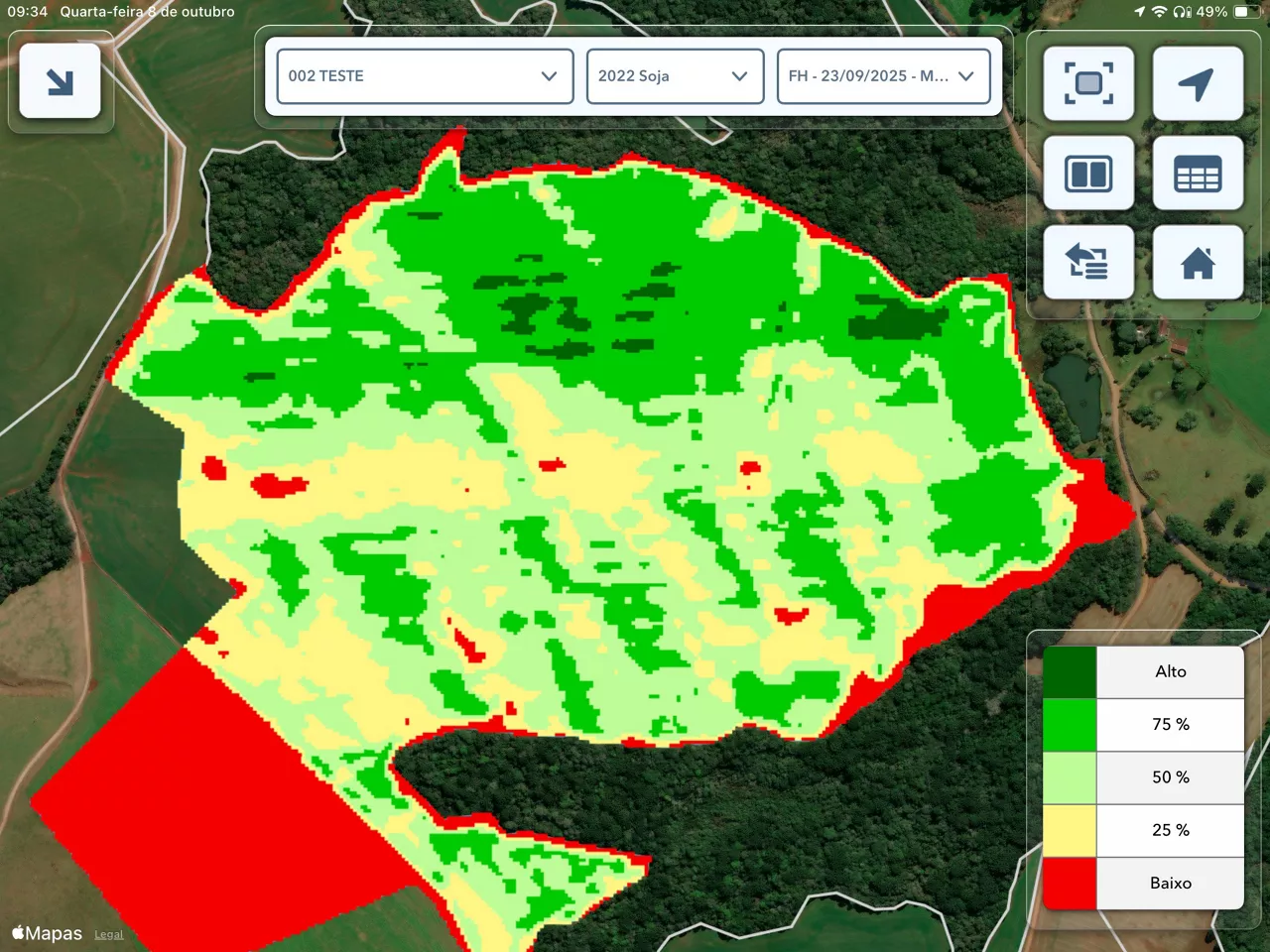This screenshot has height=952, width=1270.
Task: Open the 002 TESTE field dropdown
Action: point(425,76)
